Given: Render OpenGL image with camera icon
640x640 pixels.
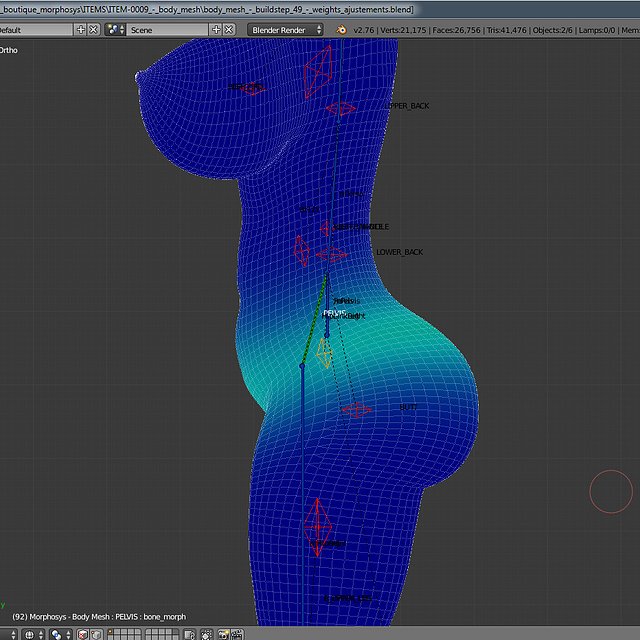Looking at the screenshot, I should [x=224, y=634].
